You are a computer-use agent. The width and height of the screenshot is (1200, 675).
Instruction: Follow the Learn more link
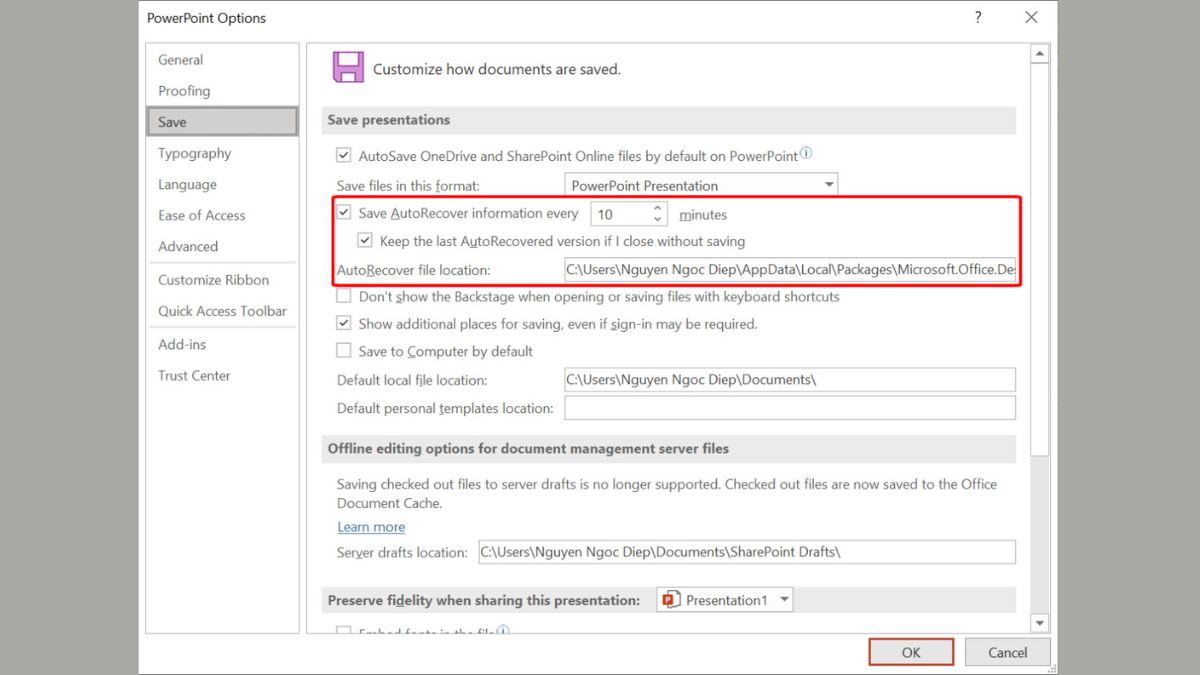[371, 527]
